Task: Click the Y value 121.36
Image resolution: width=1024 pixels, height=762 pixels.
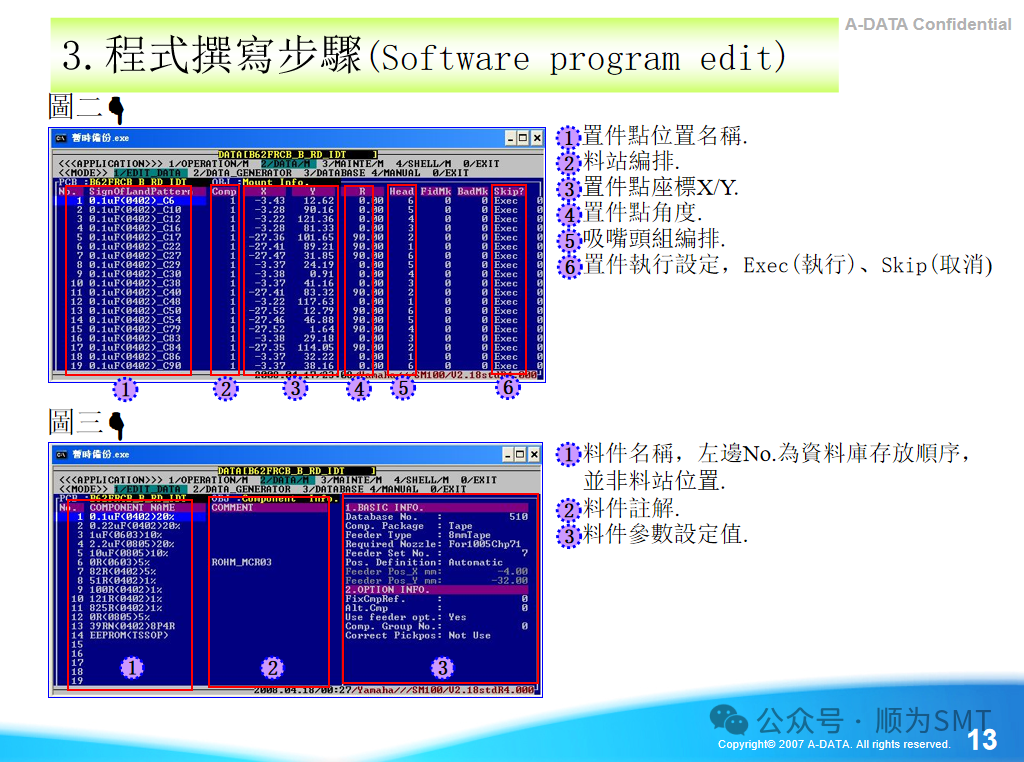Action: 315,219
